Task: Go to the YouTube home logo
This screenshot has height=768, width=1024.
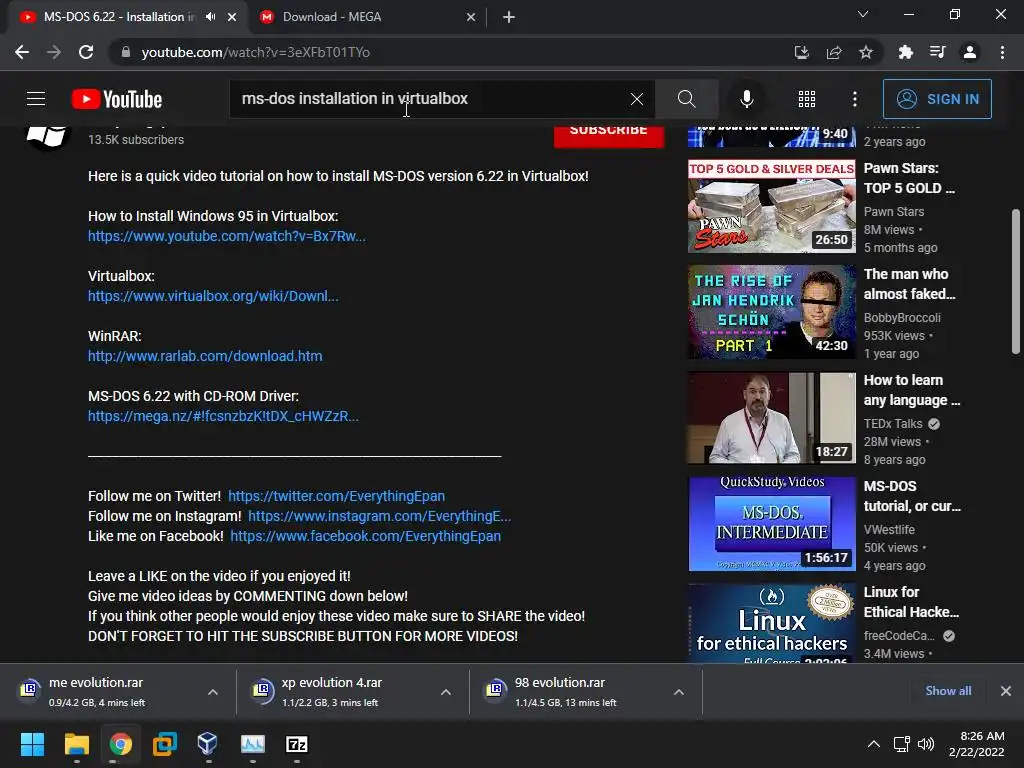Action: pyautogui.click(x=117, y=99)
